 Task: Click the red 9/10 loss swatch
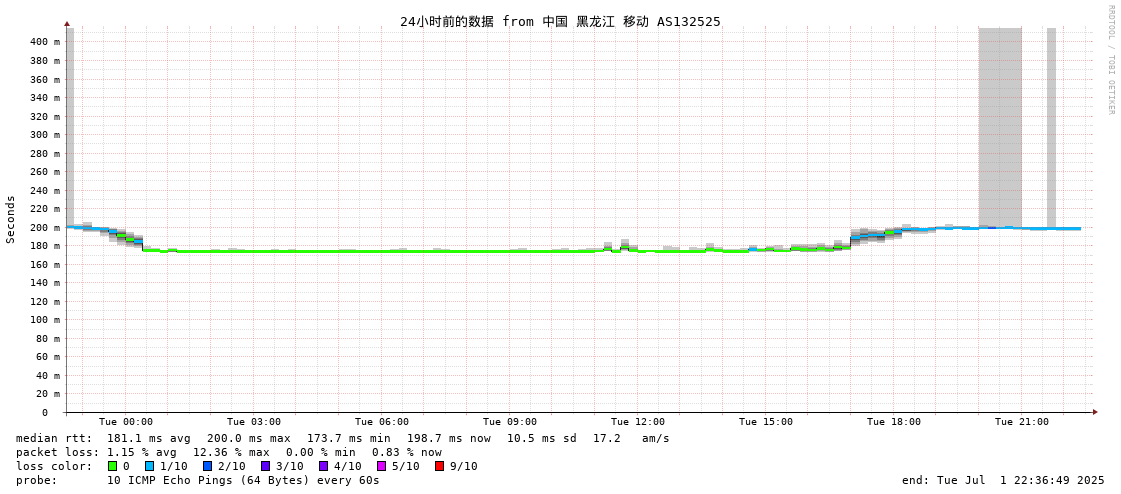tap(440, 466)
